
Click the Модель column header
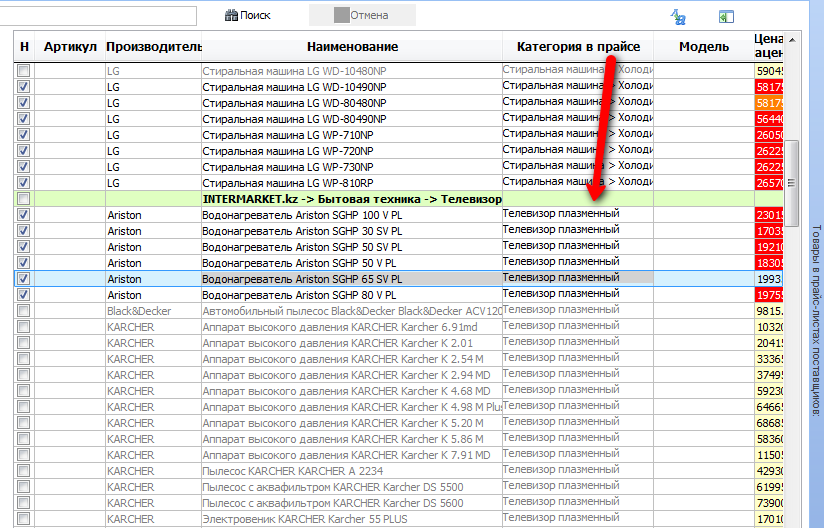tap(704, 47)
